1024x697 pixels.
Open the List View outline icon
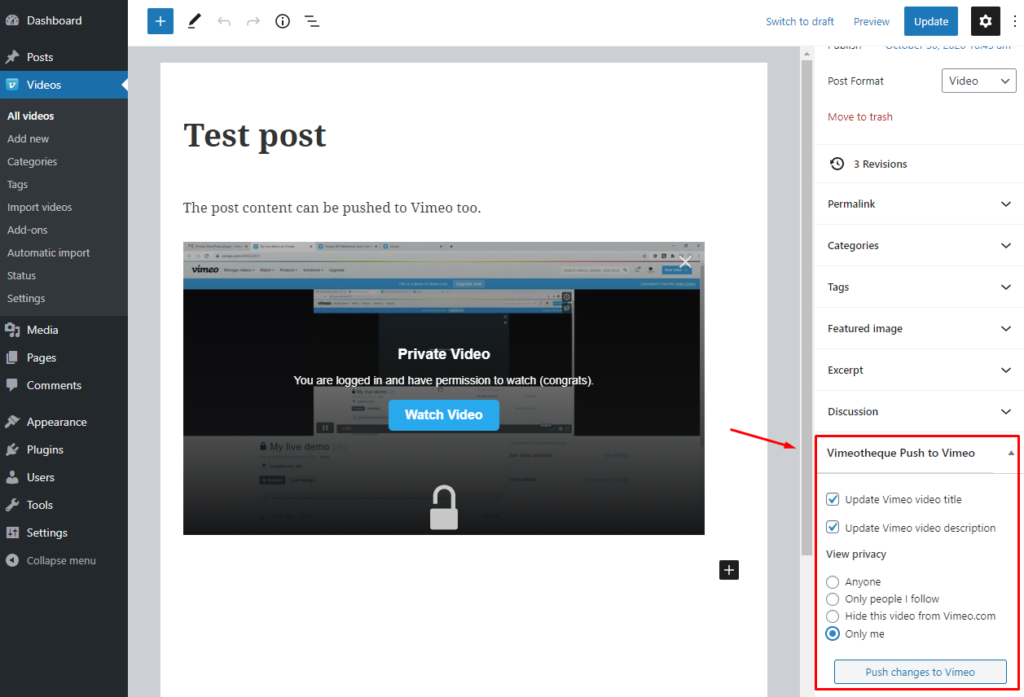[311, 20]
